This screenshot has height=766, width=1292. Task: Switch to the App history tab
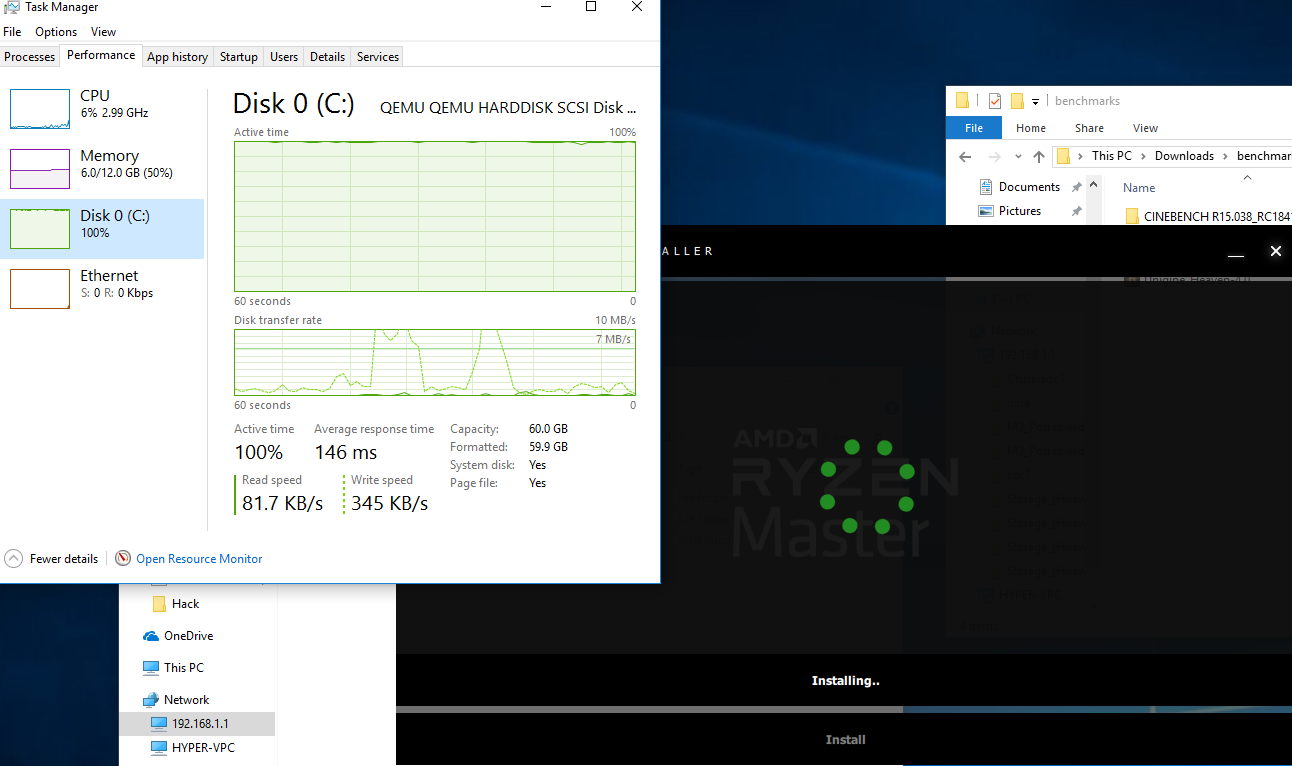tap(177, 57)
